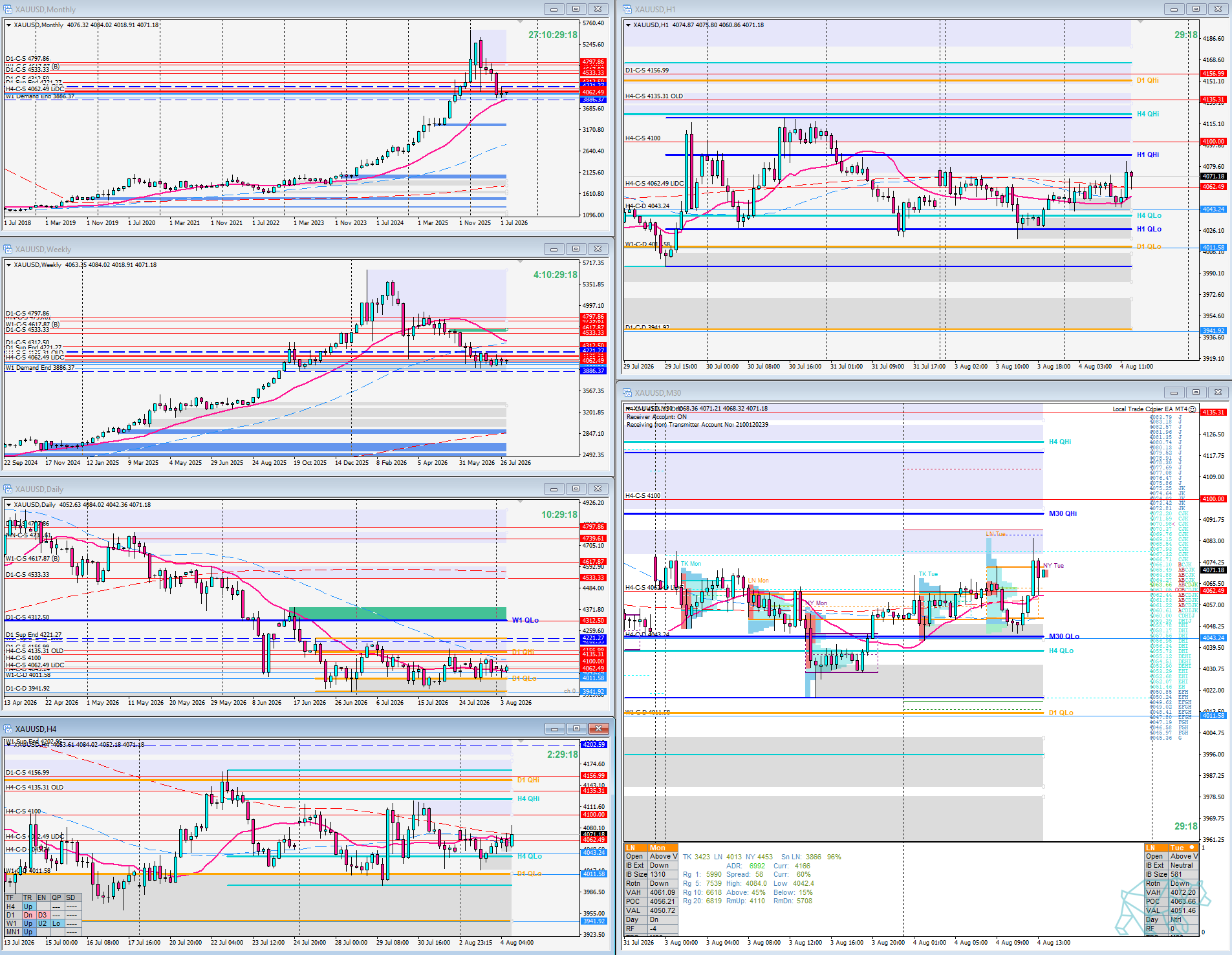The height and width of the screenshot is (955, 1232).
Task: Click the XAUUSD,H1 window chart icon
Action: [x=627, y=9]
